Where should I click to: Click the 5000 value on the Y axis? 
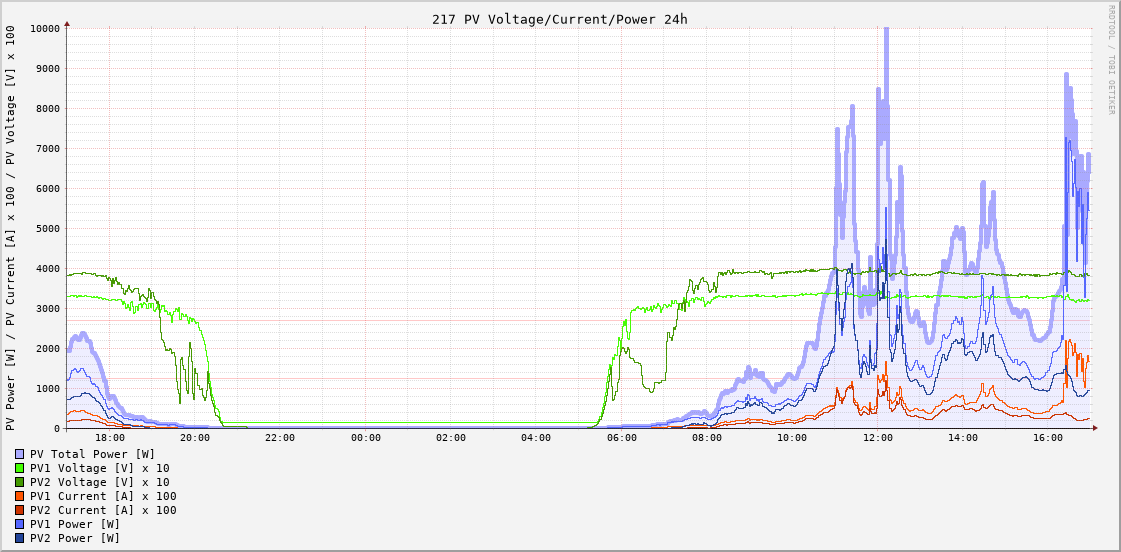point(48,229)
